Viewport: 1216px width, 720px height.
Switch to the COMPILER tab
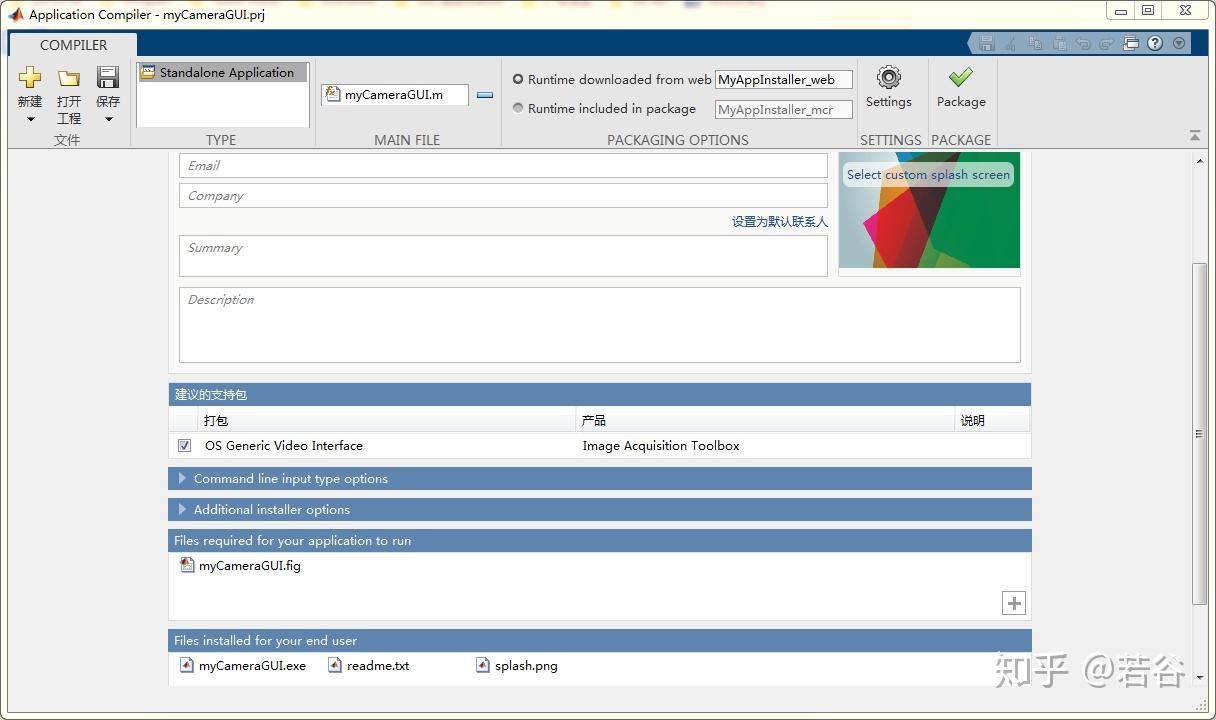tap(73, 45)
